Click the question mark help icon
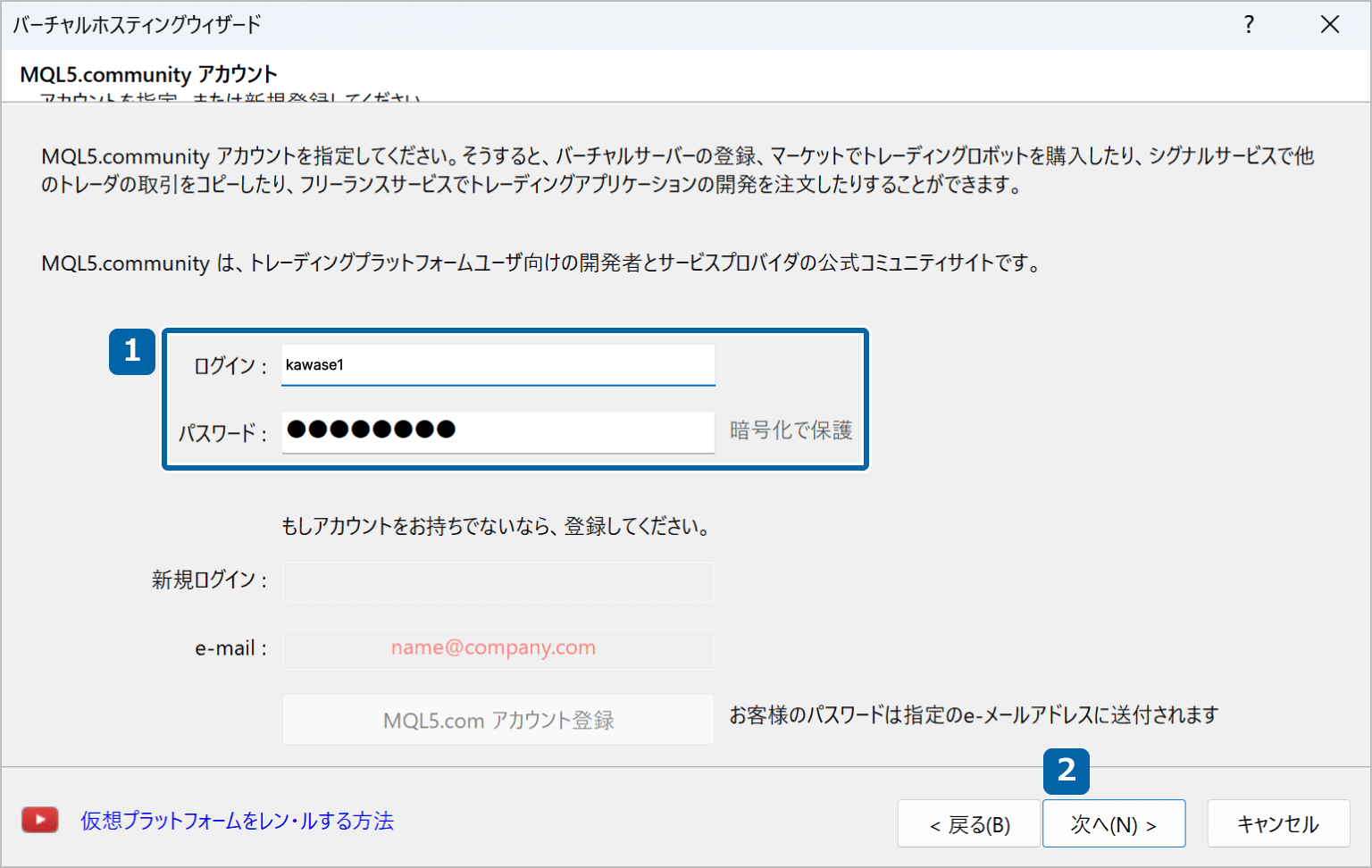This screenshot has width=1372, height=868. click(x=1249, y=25)
